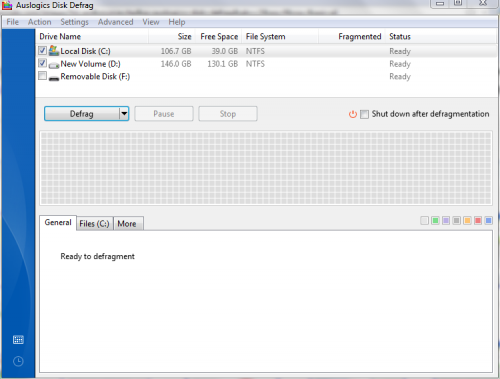Open the Advanced menu

[x=115, y=22]
